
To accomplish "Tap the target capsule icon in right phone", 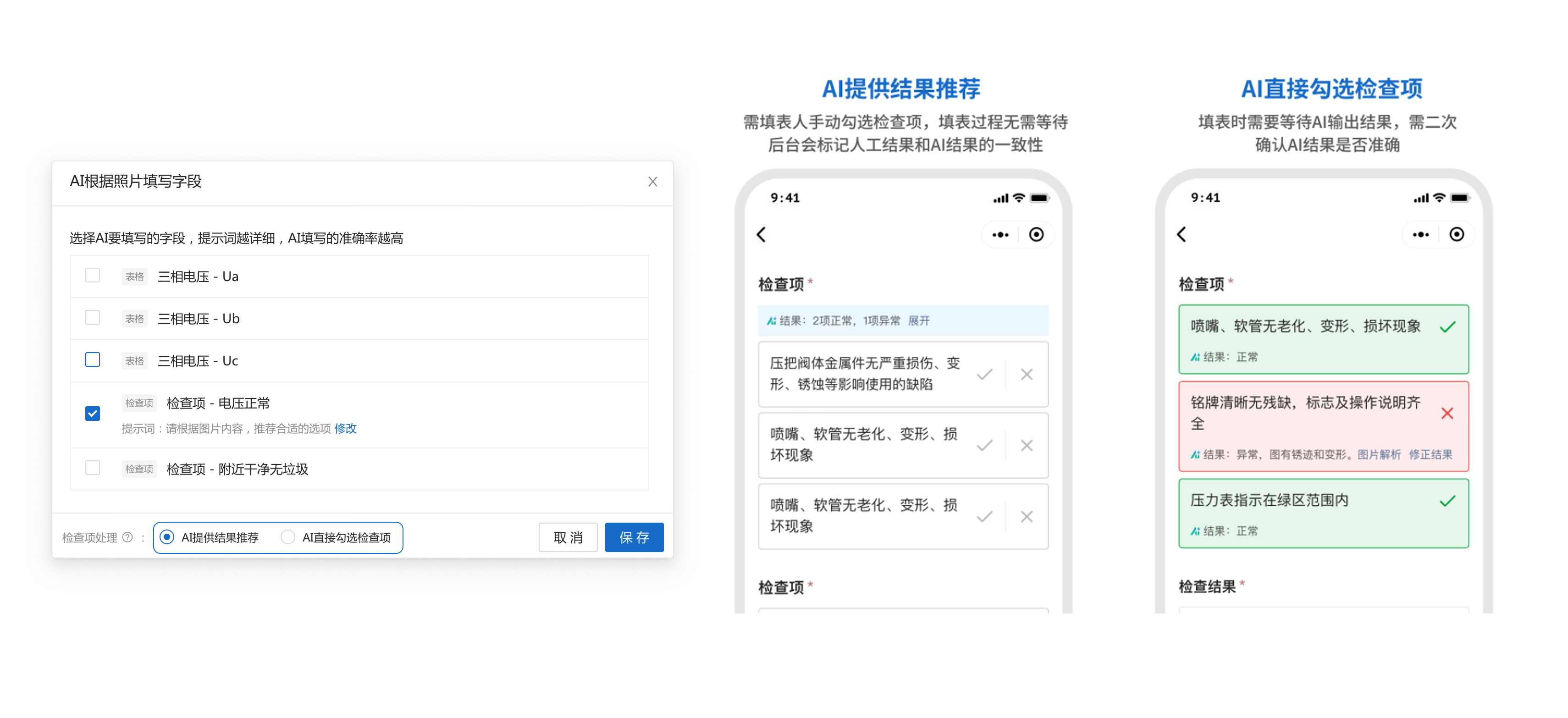I will [x=1457, y=235].
